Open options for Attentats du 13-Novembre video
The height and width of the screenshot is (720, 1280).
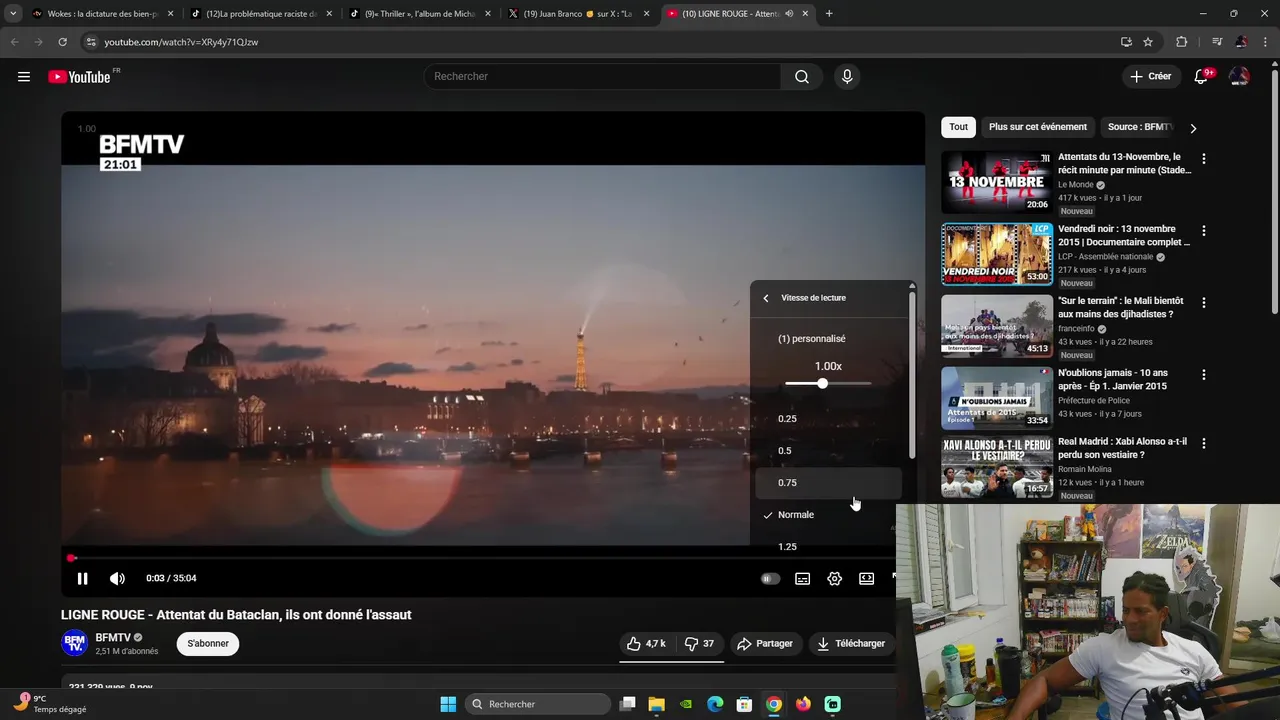1203,159
